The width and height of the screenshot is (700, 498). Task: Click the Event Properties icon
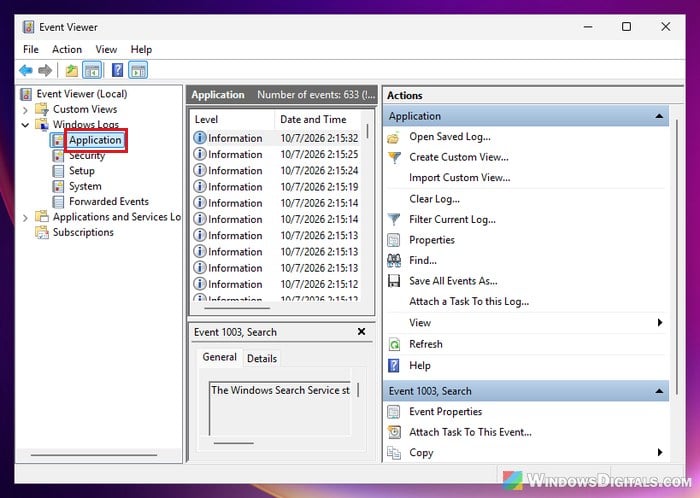[x=394, y=412]
